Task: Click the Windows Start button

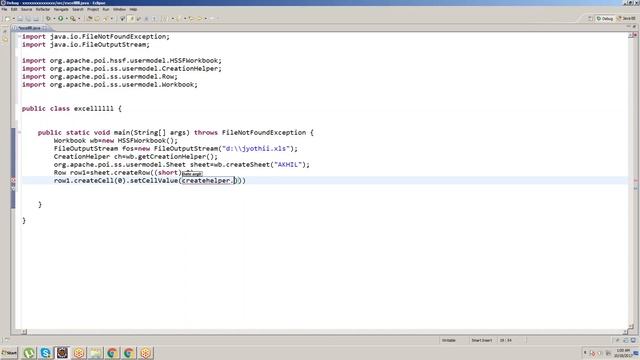Action: click(9, 353)
